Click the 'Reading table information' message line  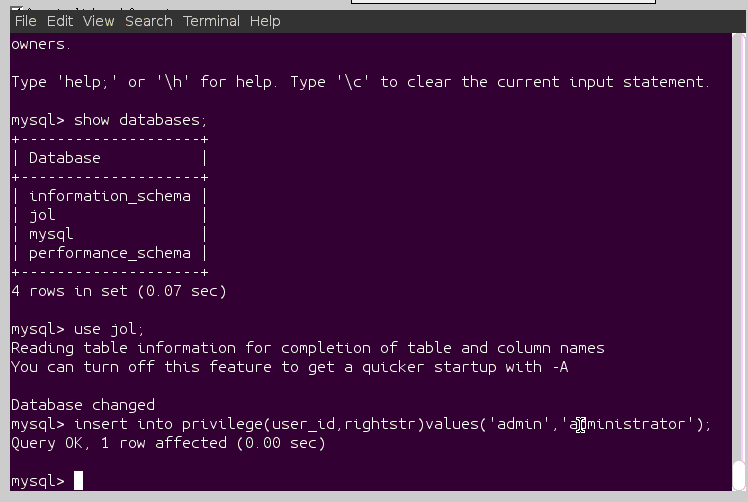308,348
